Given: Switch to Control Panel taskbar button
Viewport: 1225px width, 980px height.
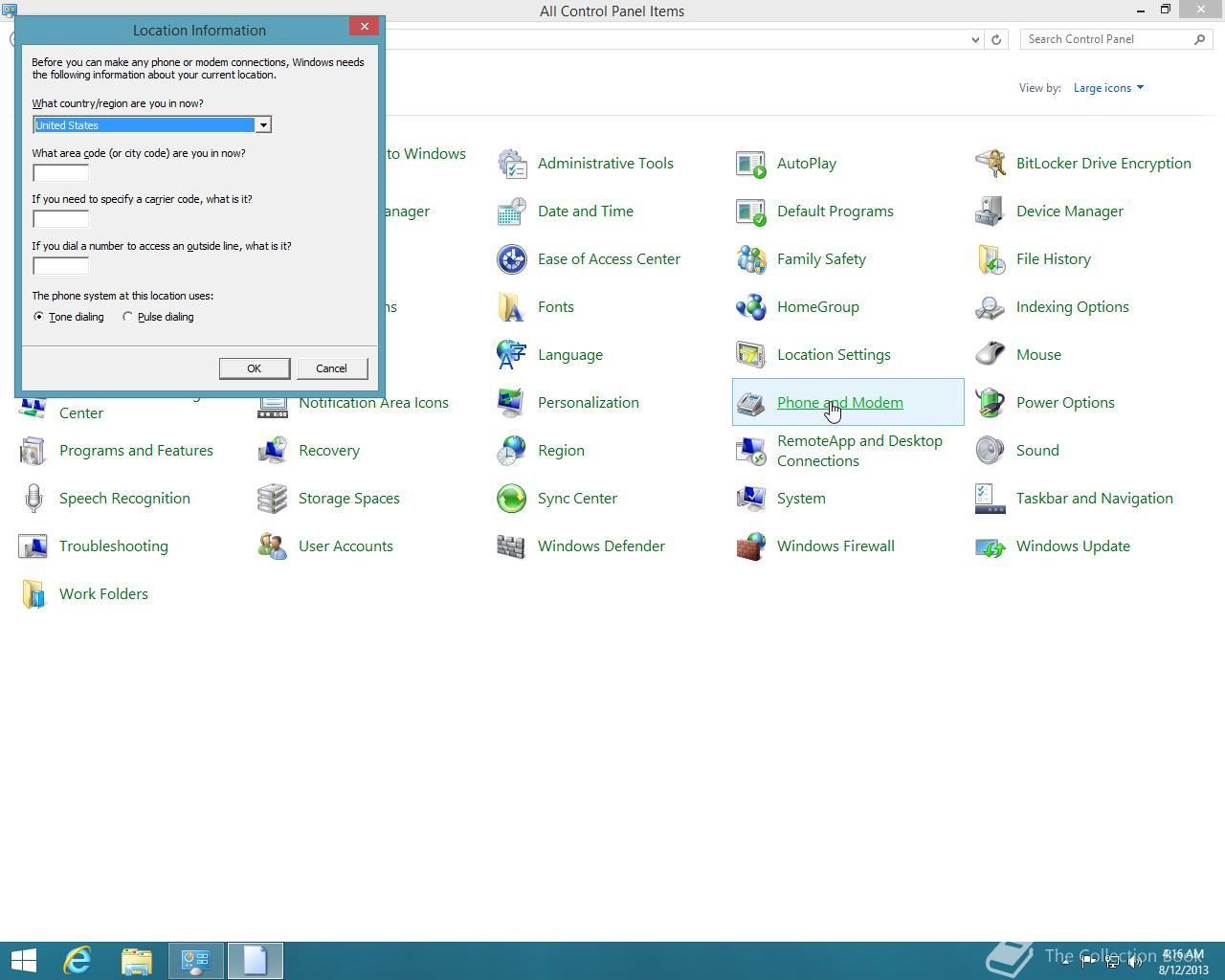Looking at the screenshot, I should (196, 961).
